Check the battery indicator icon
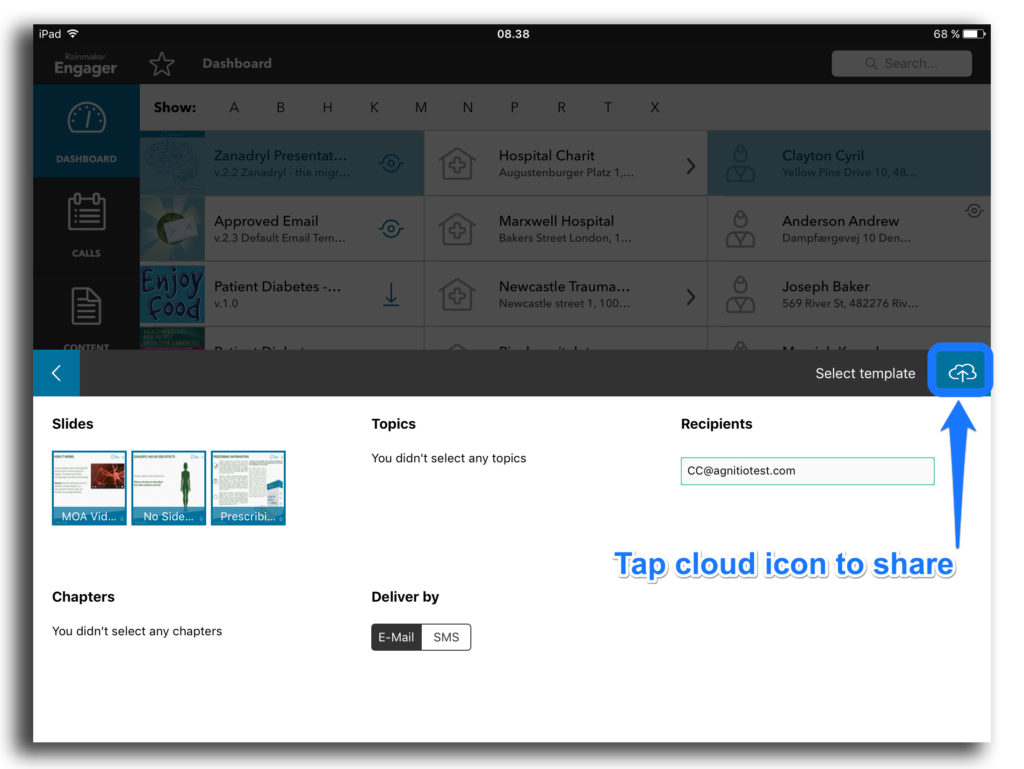The height and width of the screenshot is (769, 1024). tap(974, 34)
